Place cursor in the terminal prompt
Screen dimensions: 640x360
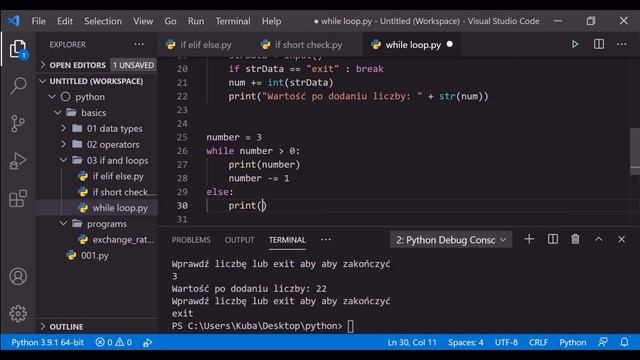pos(350,326)
